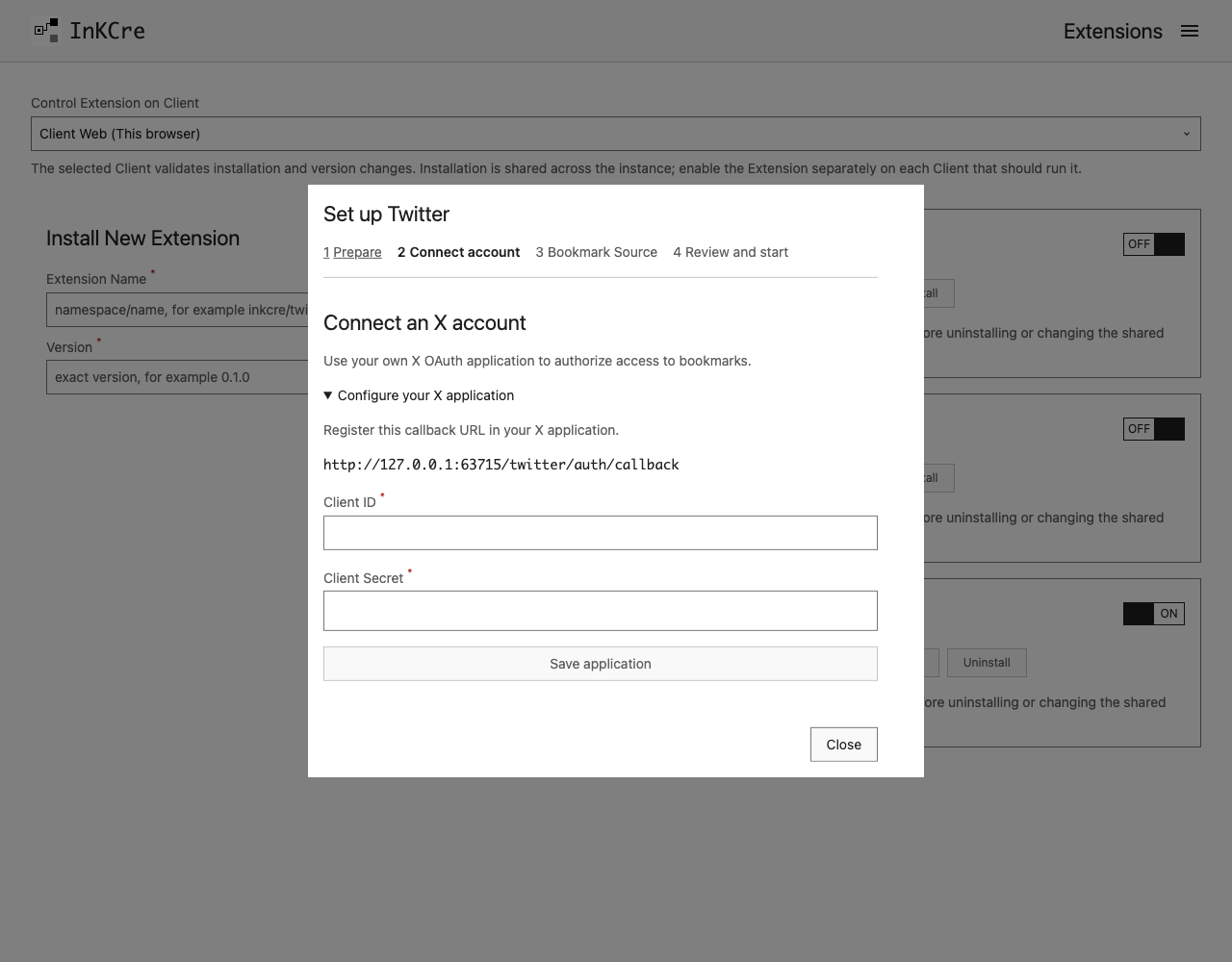Click the InKCre brand name
The width and height of the screenshot is (1232, 962).
(x=108, y=31)
